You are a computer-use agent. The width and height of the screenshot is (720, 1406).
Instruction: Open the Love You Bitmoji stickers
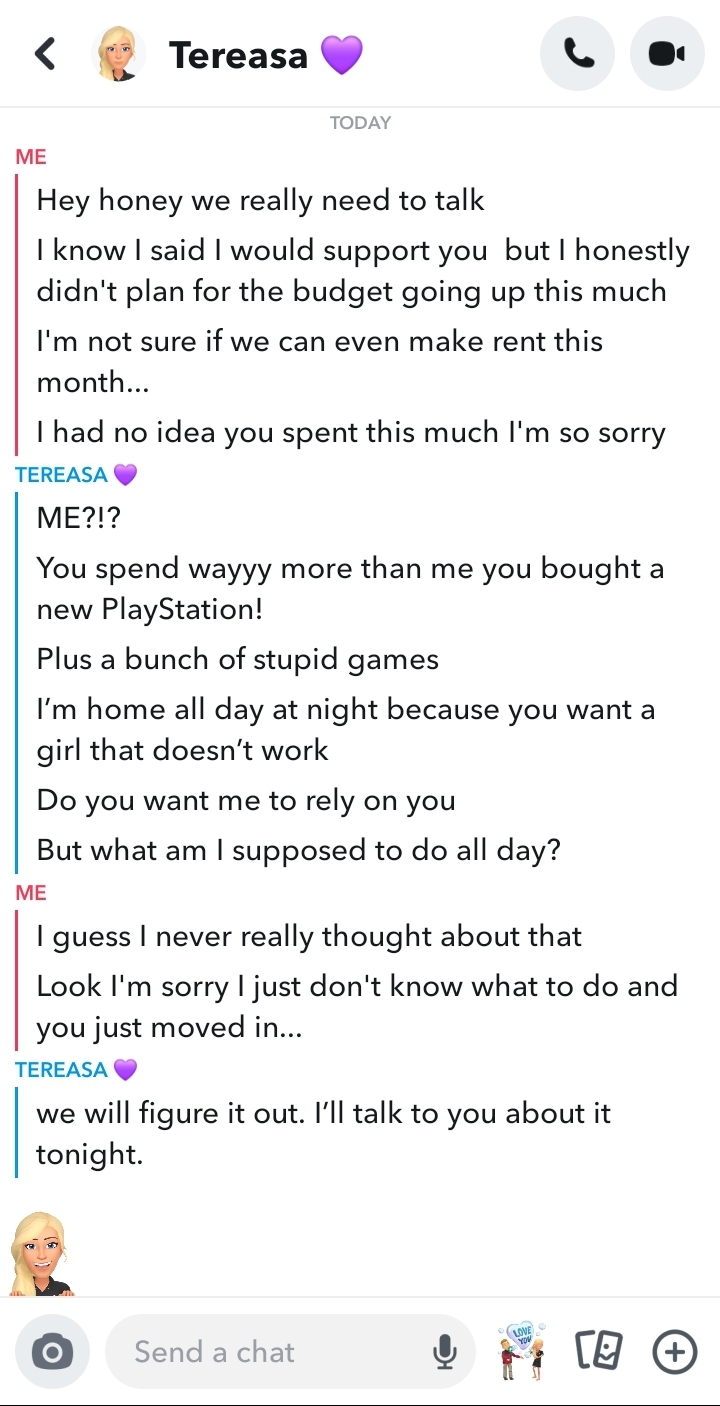(522, 1352)
